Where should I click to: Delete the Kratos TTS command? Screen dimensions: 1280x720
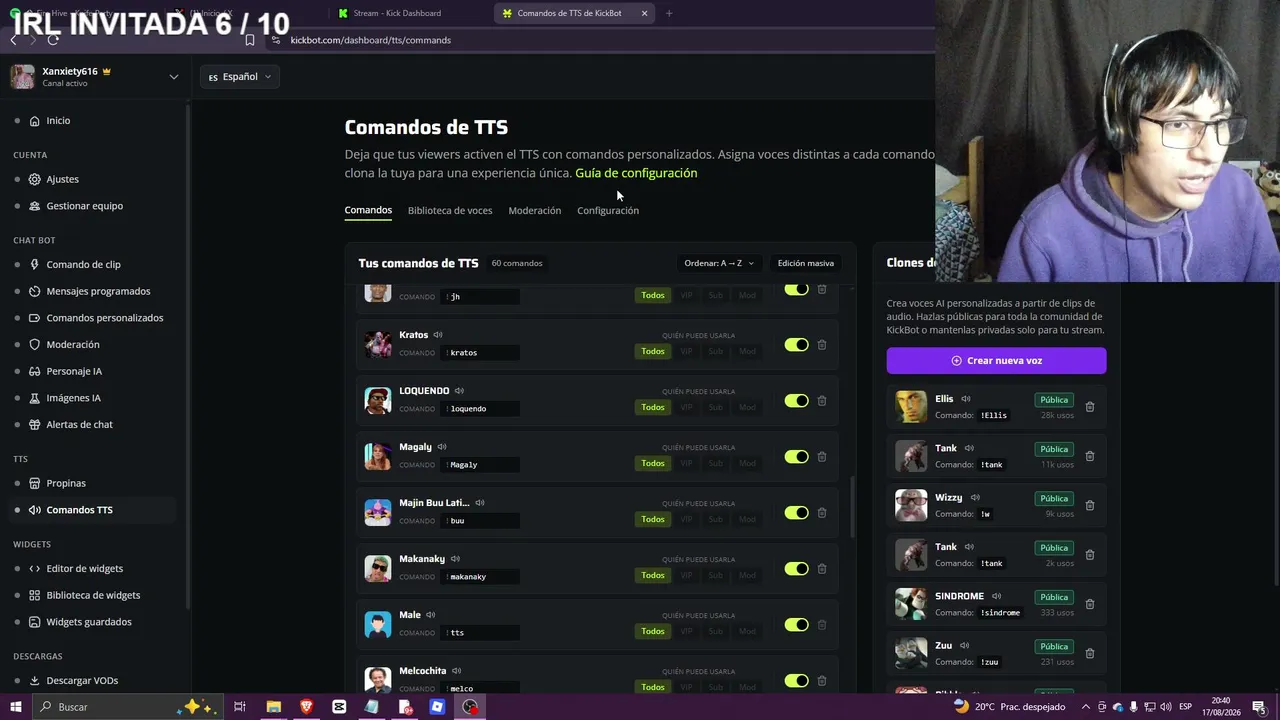coord(822,345)
